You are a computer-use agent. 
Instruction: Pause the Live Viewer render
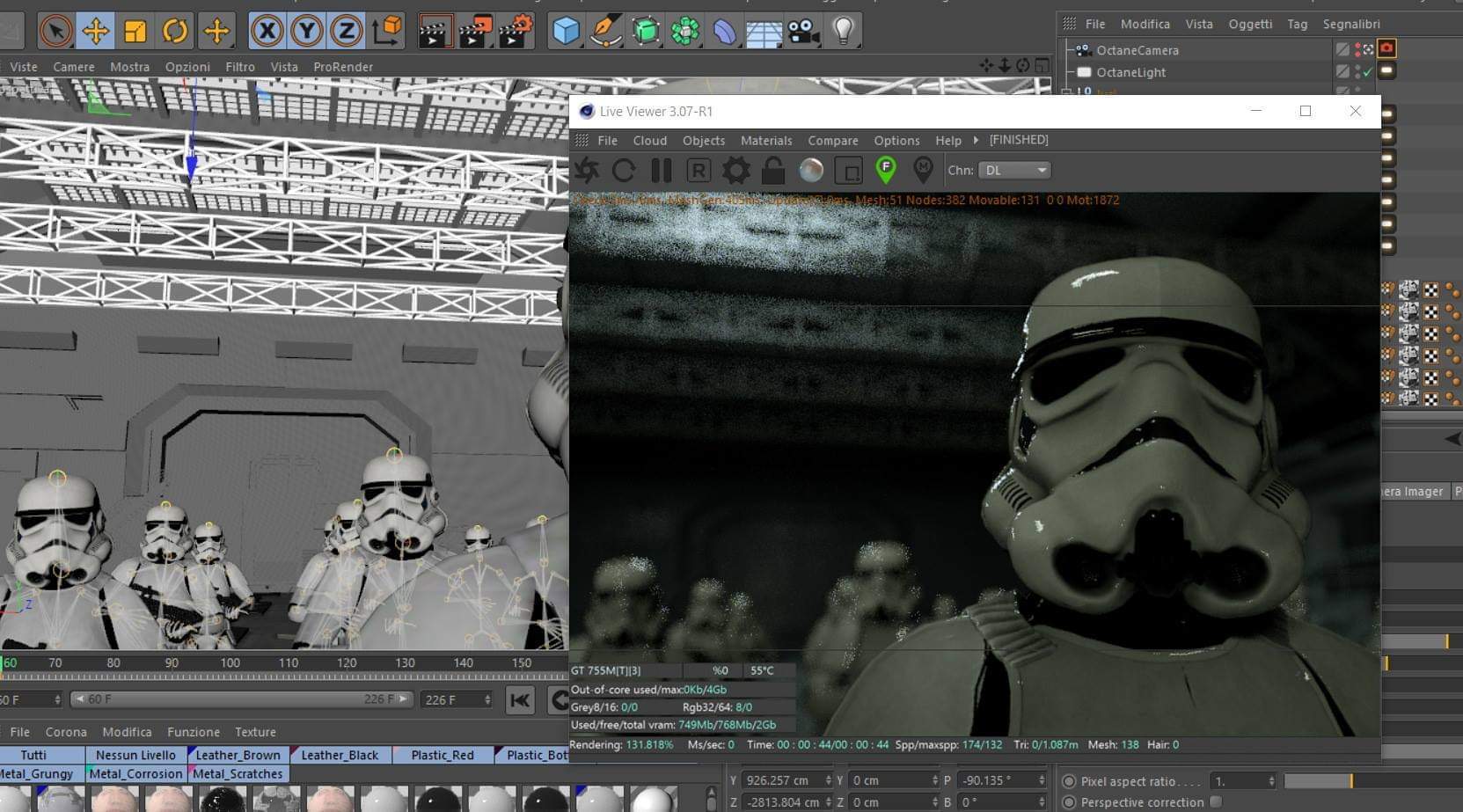pos(662,170)
